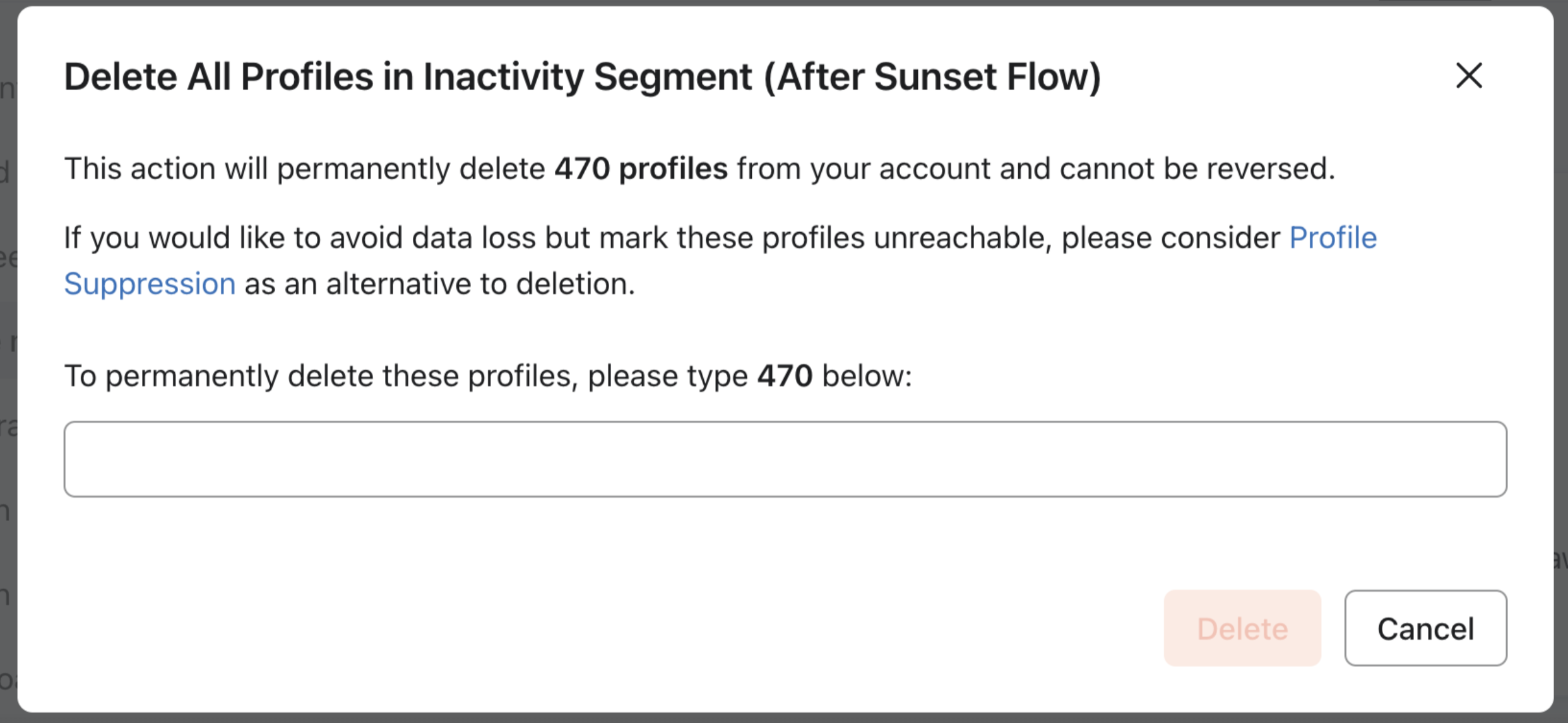Hit the X at the modal's top right
Image resolution: width=1568 pixels, height=723 pixels.
(x=1468, y=76)
